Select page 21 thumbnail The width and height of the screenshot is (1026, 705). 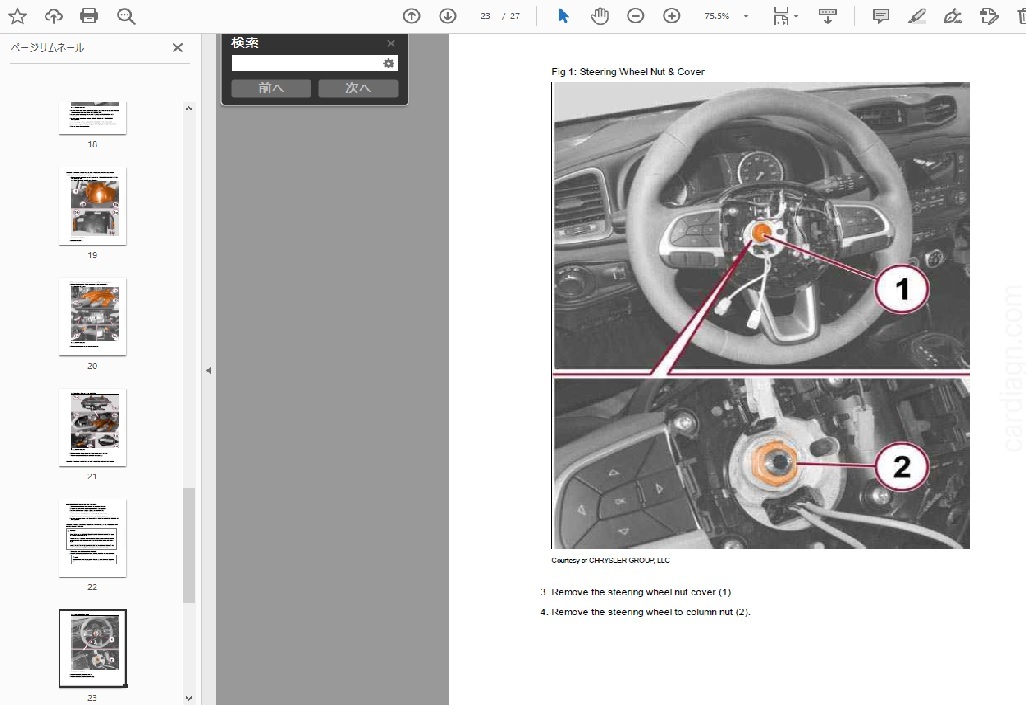coord(92,427)
